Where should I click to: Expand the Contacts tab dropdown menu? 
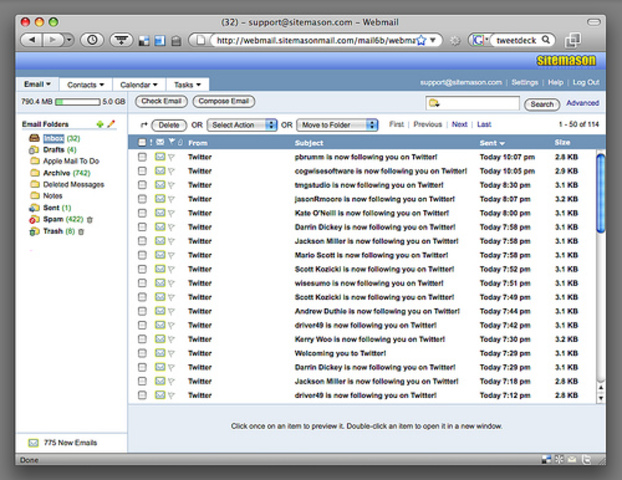tap(102, 85)
